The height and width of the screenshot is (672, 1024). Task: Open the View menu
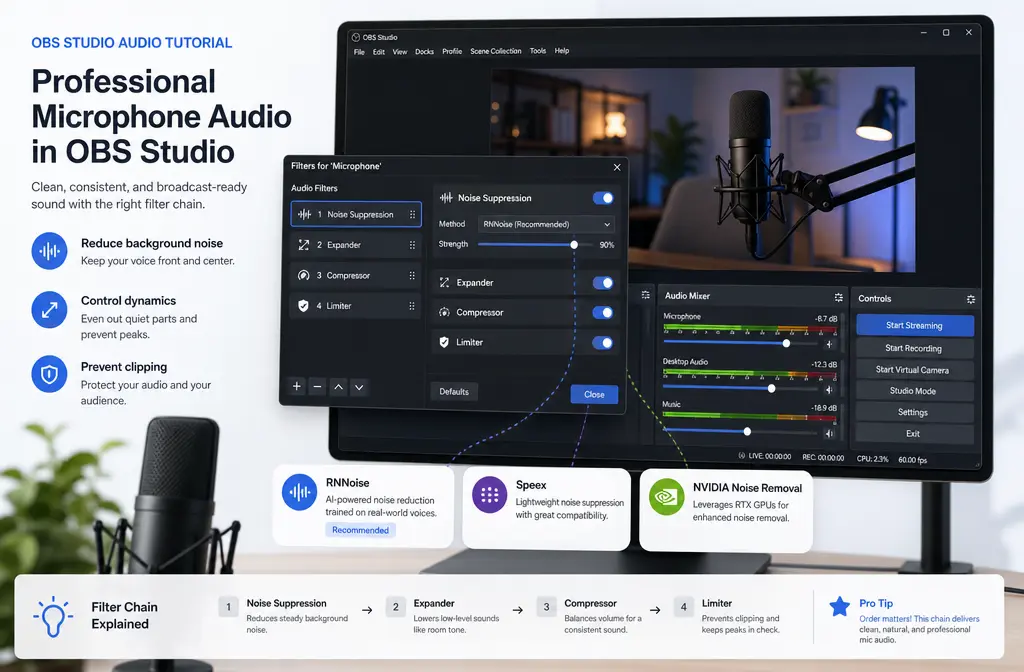click(400, 52)
